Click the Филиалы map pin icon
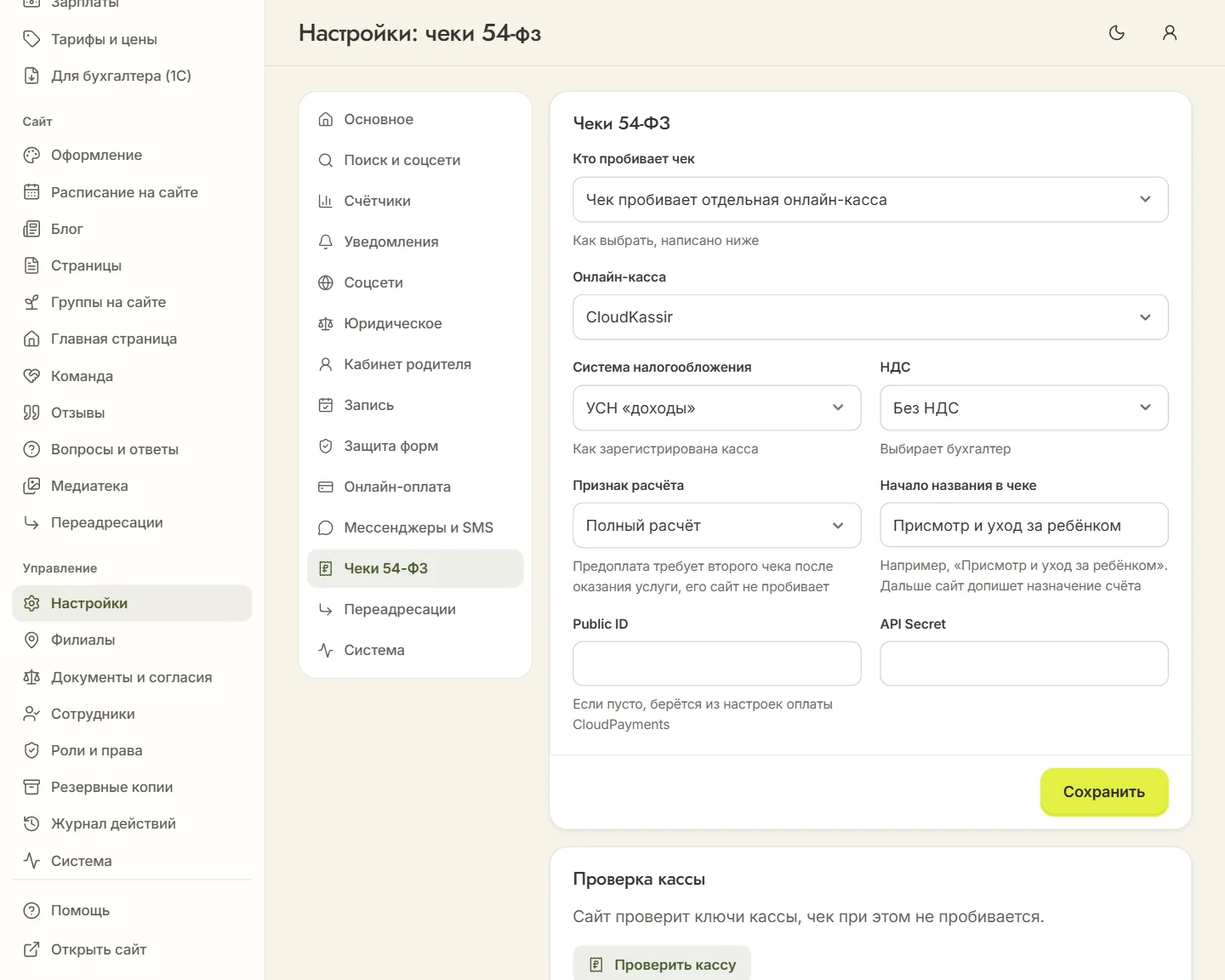Viewport: 1225px width, 980px height. point(31,640)
